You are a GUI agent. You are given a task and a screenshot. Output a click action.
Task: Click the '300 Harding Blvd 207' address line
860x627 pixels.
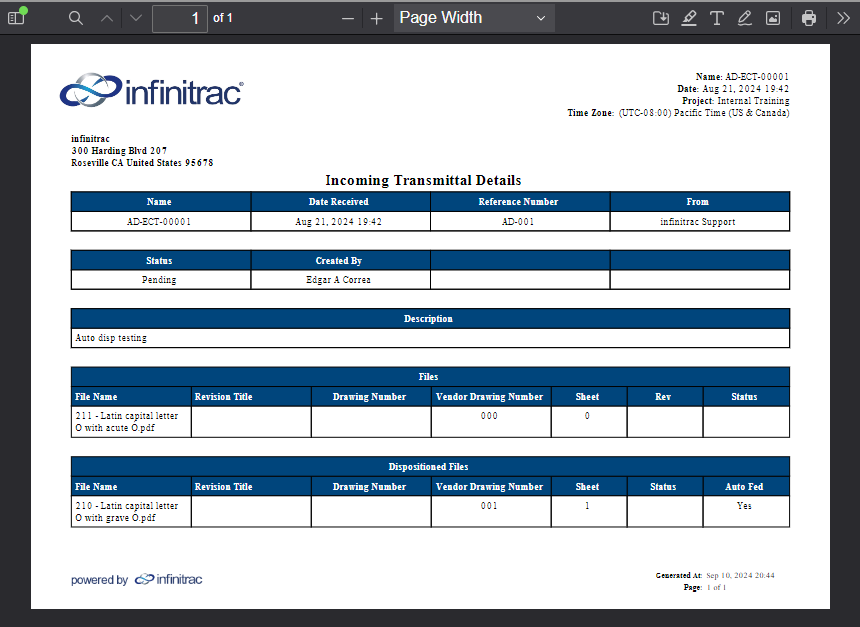[119, 151]
